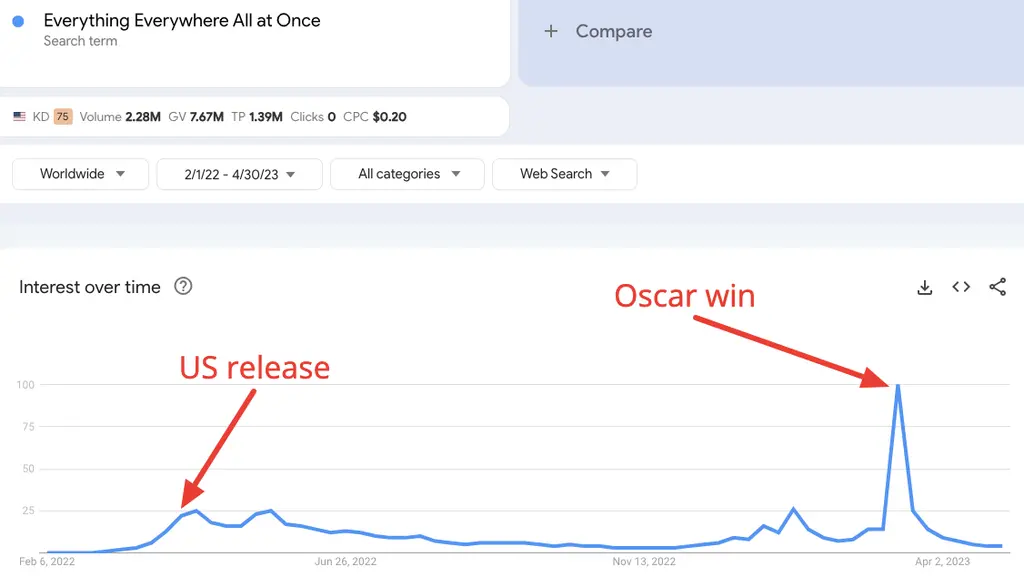The image size is (1024, 577).
Task: Open the 2/1/22 - 4/30/23 date range dropdown
Action: [240, 174]
